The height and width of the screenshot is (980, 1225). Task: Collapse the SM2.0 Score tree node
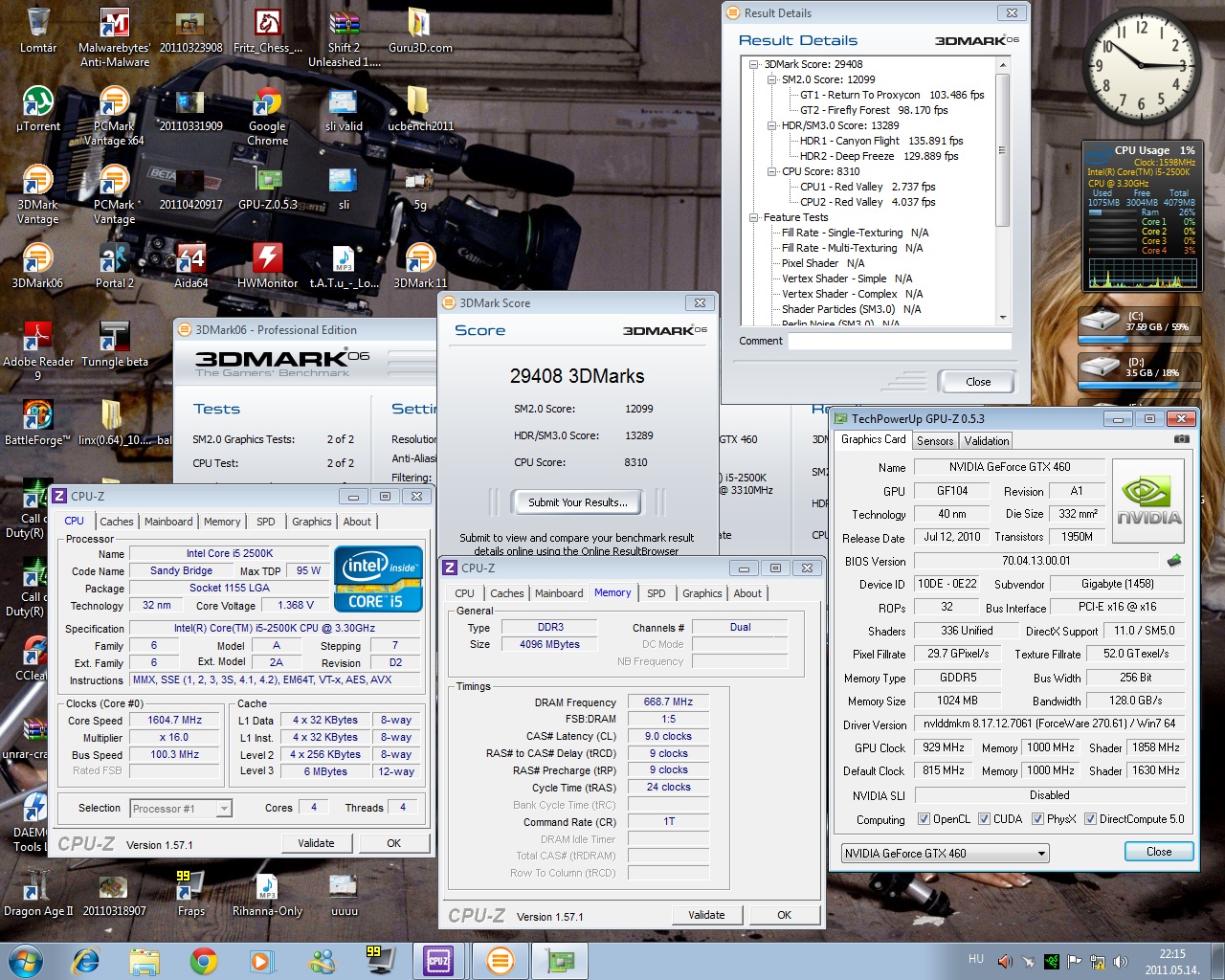click(x=771, y=79)
